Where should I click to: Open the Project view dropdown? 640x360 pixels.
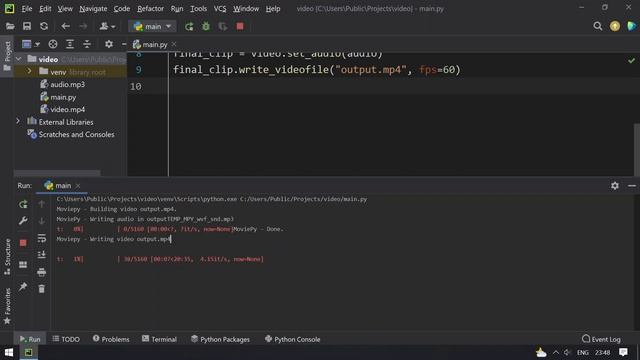point(31,44)
